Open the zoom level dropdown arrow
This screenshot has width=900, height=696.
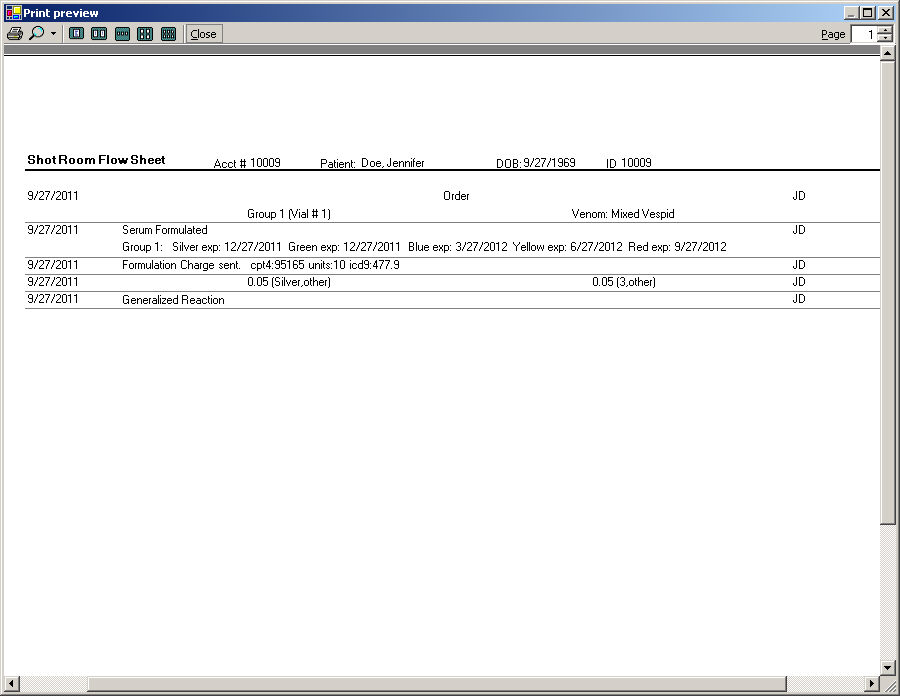(53, 33)
